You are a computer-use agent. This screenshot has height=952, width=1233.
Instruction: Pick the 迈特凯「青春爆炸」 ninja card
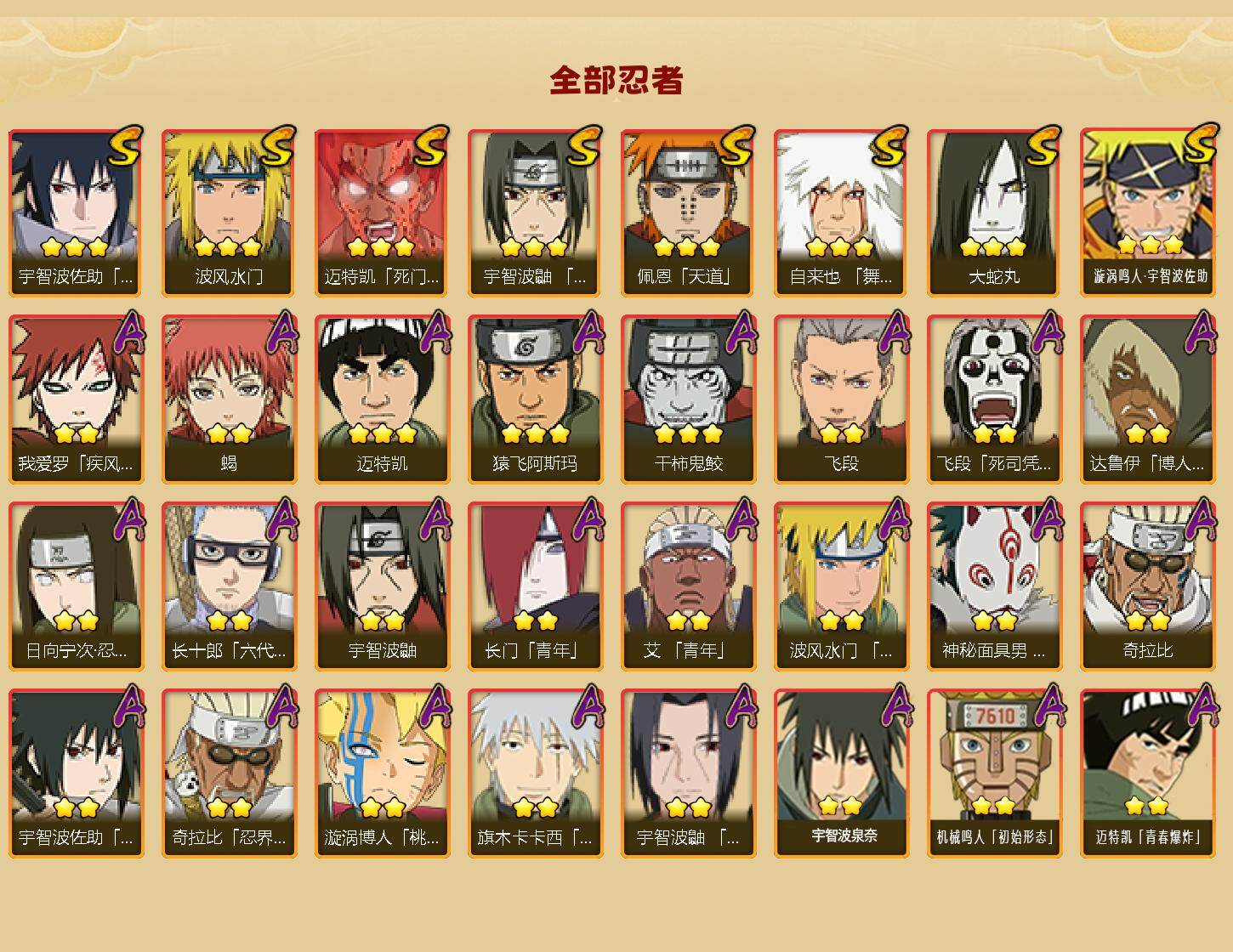[1146, 773]
